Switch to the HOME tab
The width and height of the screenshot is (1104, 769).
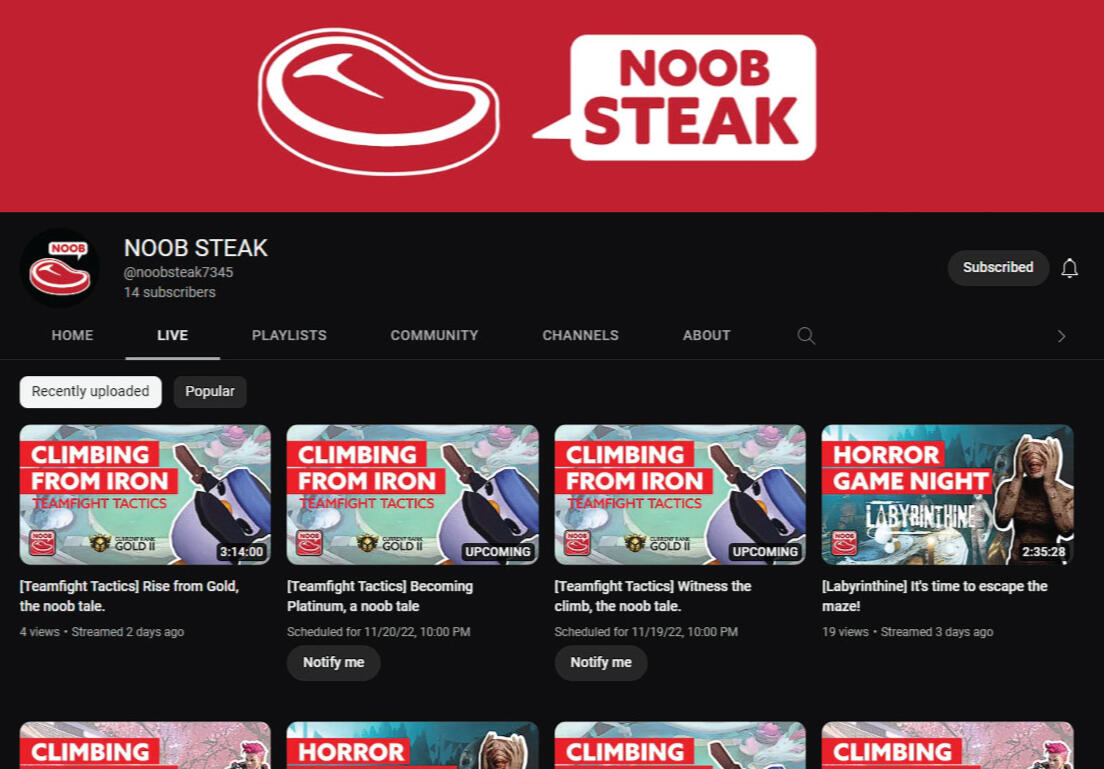tap(73, 335)
